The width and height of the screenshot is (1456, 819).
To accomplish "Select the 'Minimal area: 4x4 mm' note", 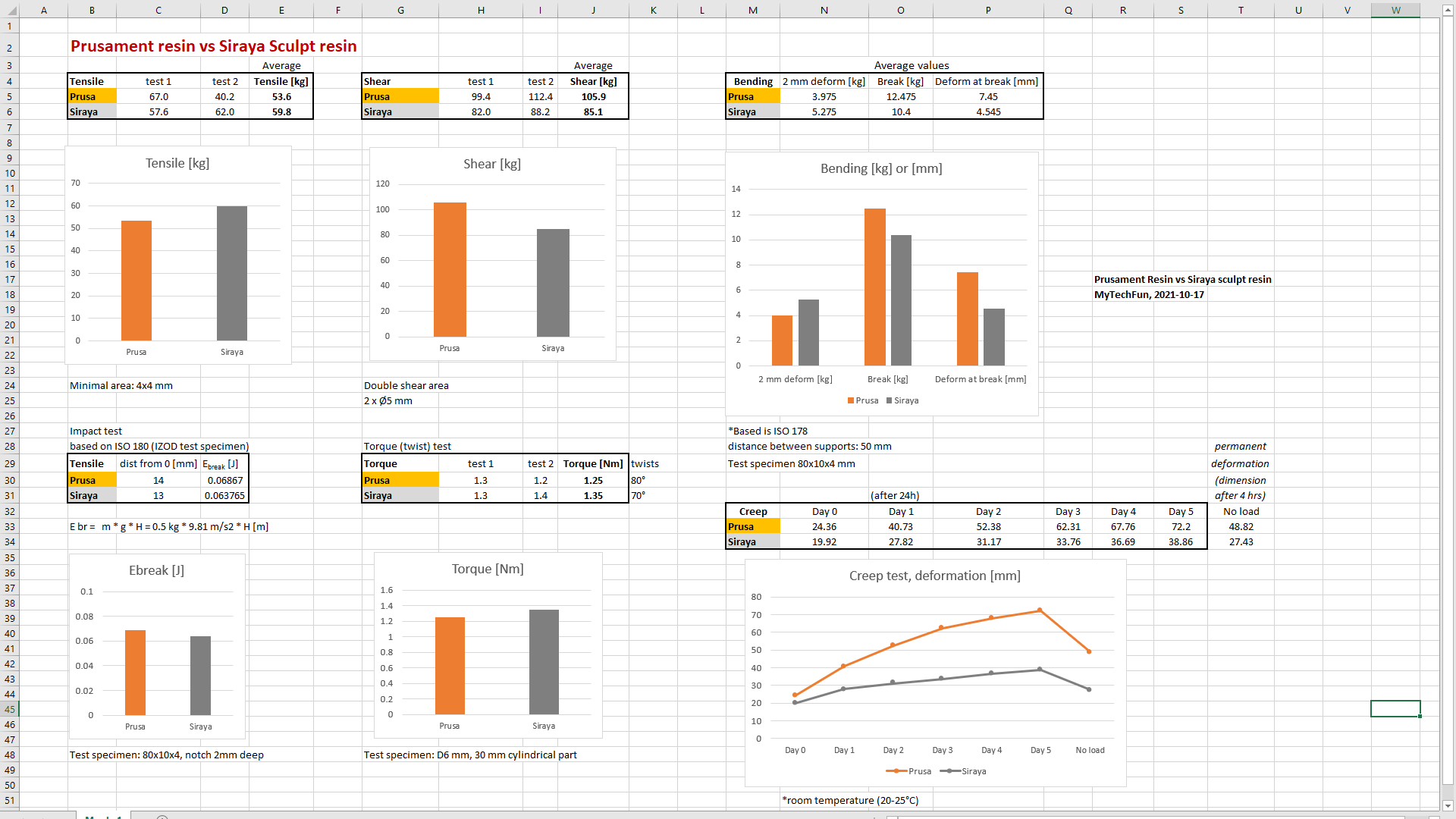I will (x=121, y=385).
